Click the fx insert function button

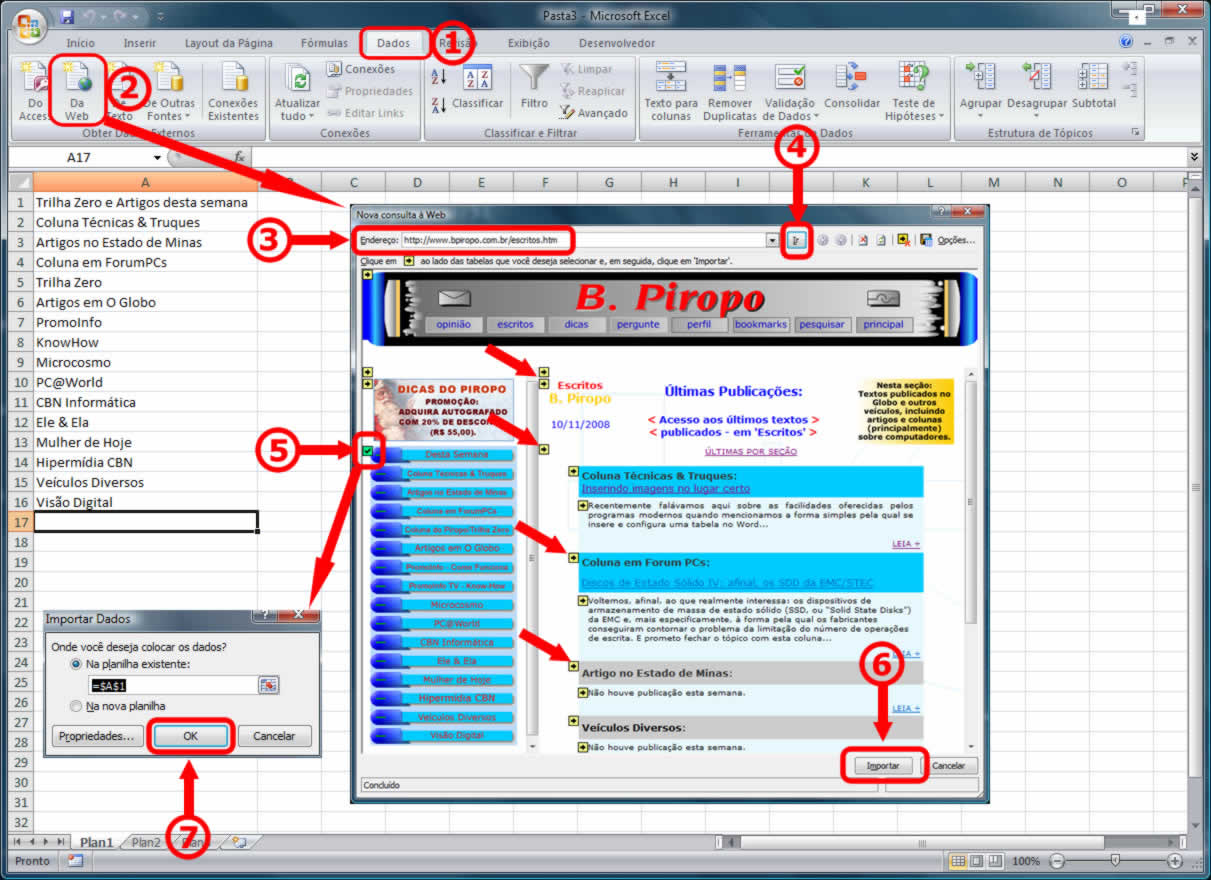click(239, 158)
